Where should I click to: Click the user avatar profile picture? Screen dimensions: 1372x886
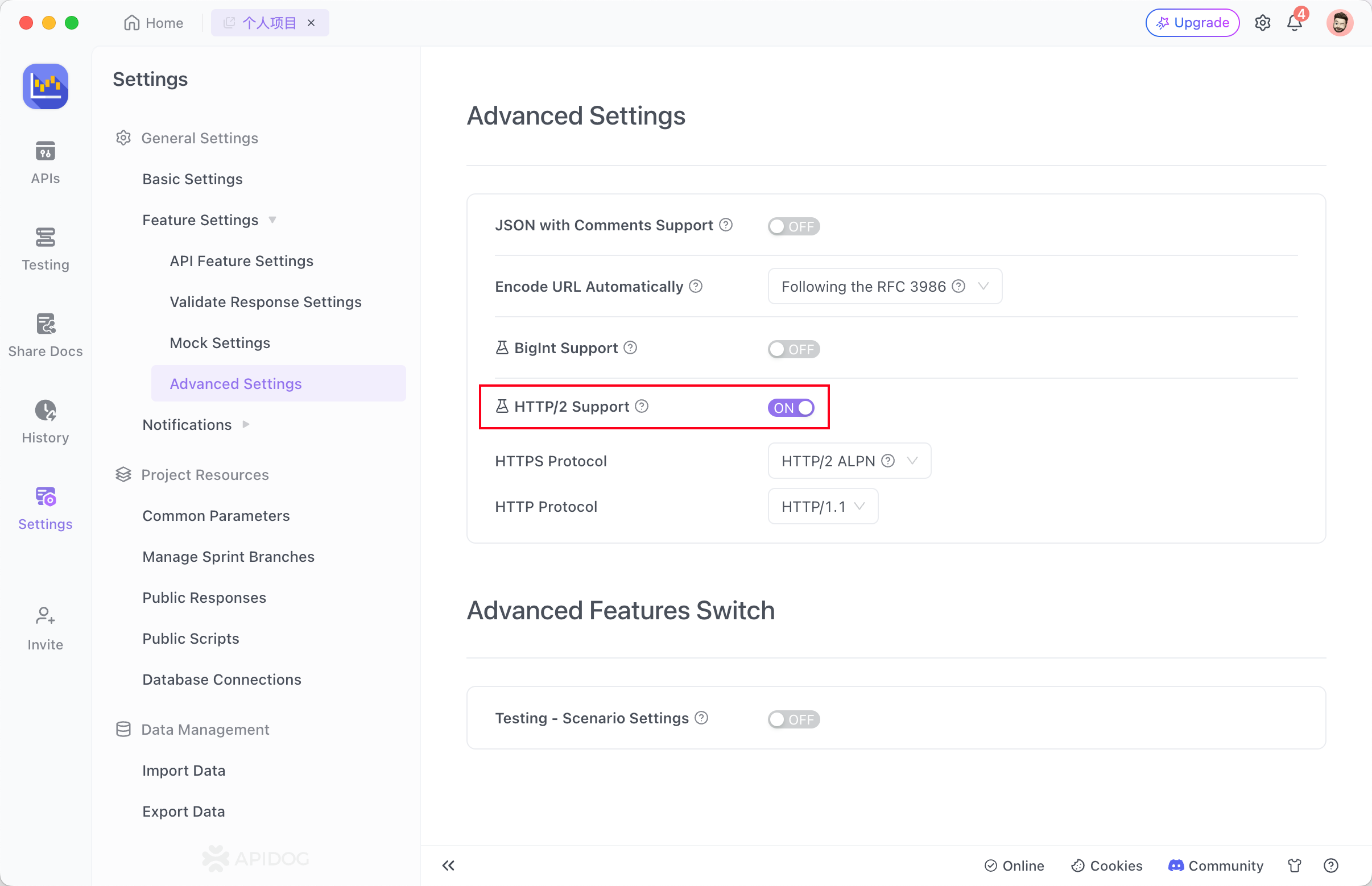1339,23
